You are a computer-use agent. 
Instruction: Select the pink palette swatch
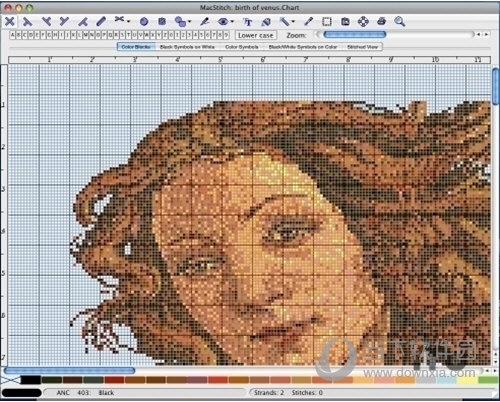[x=384, y=380]
